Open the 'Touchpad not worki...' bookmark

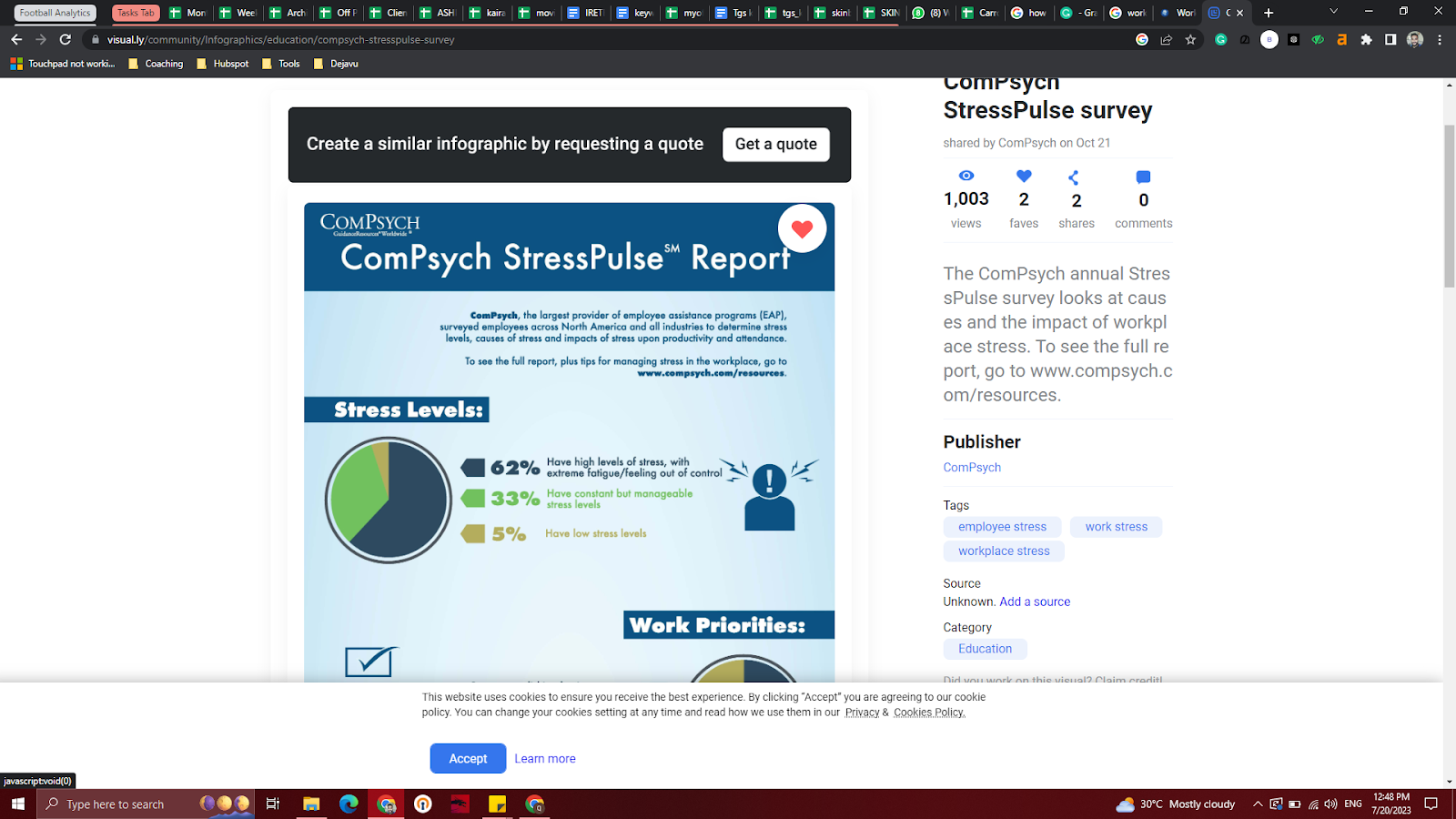[63, 64]
